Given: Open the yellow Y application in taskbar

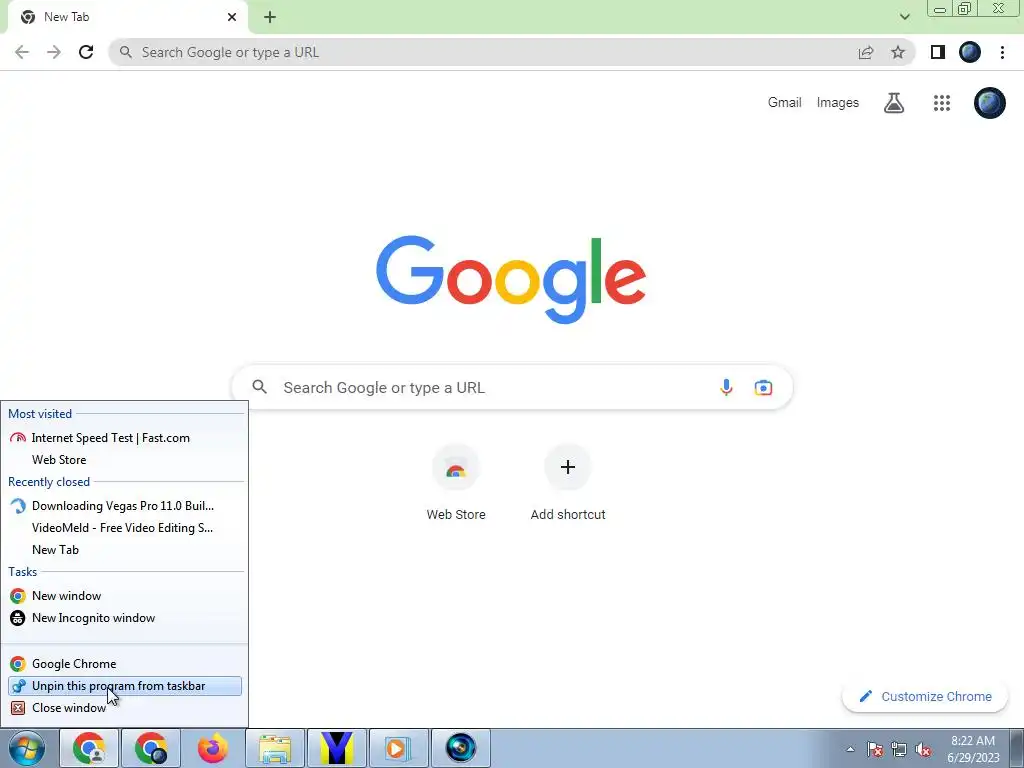Looking at the screenshot, I should pos(337,748).
